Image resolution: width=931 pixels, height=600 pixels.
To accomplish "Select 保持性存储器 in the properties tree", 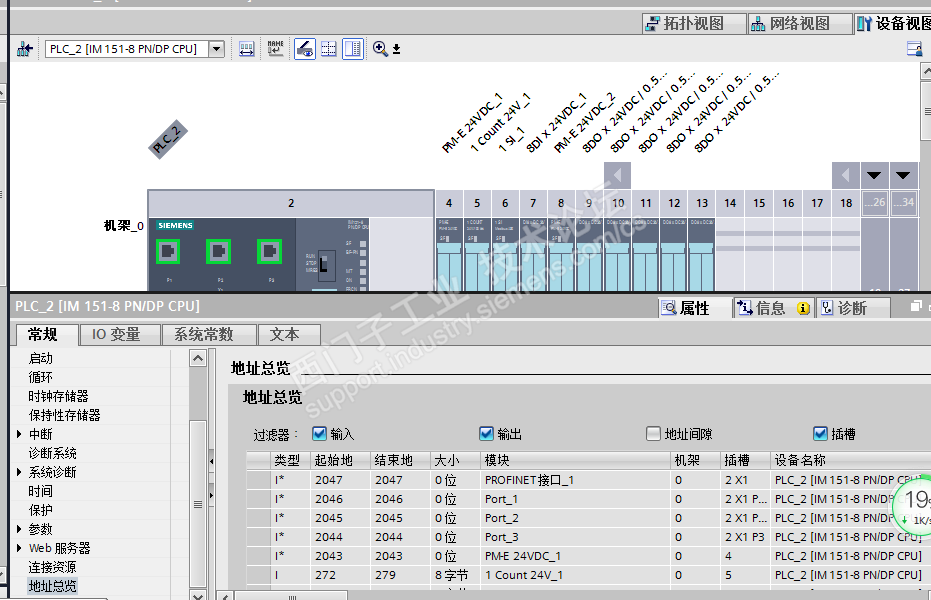I will [65, 415].
